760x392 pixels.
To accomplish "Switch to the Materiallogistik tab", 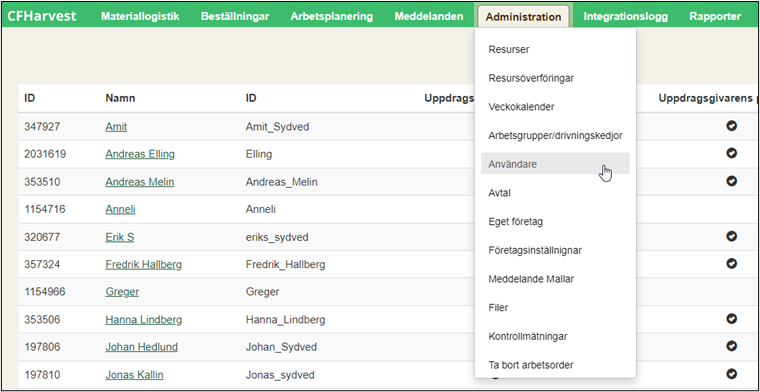I will [x=140, y=16].
